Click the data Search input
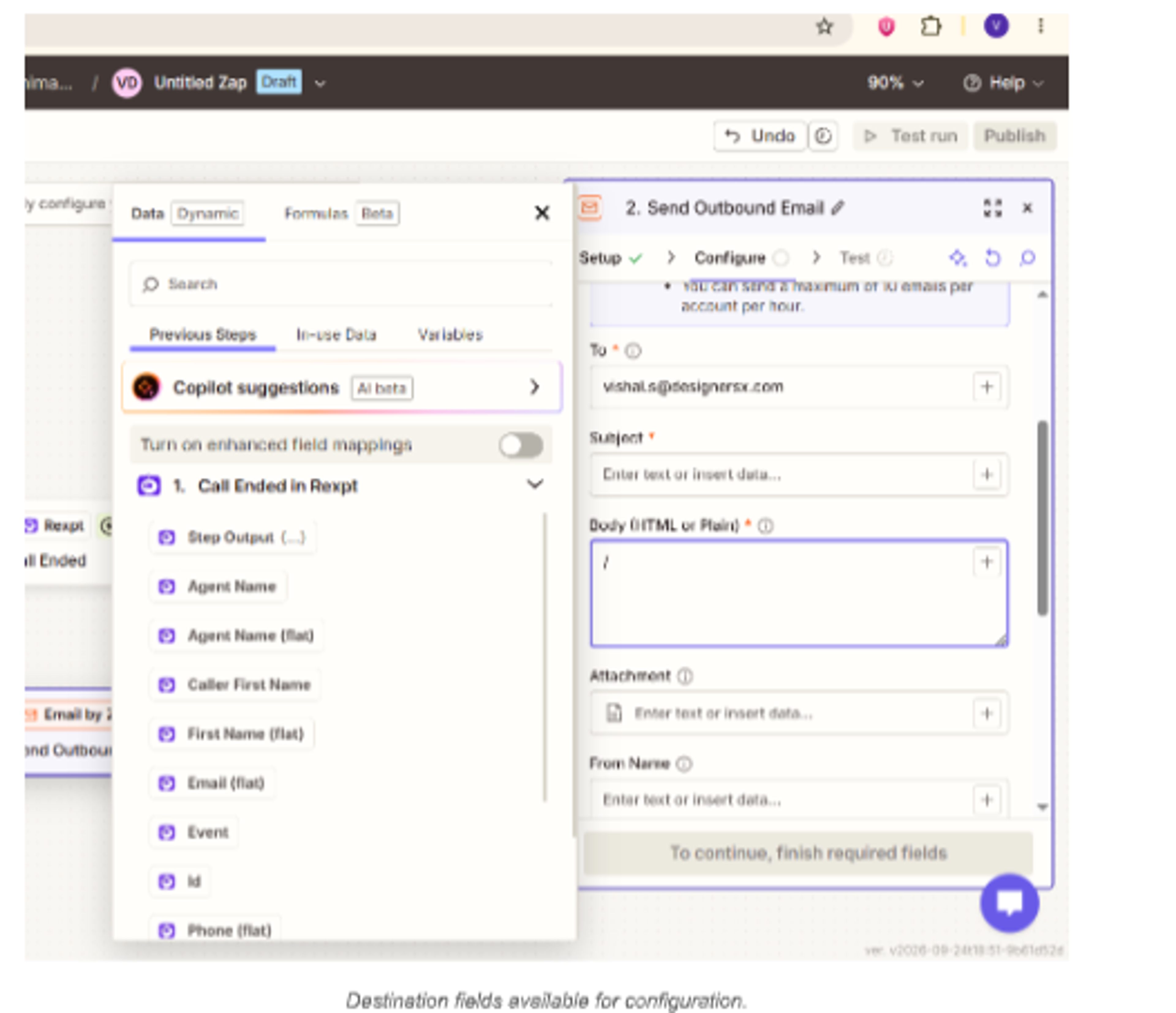Screen dimensions: 1176x1013 (341, 283)
